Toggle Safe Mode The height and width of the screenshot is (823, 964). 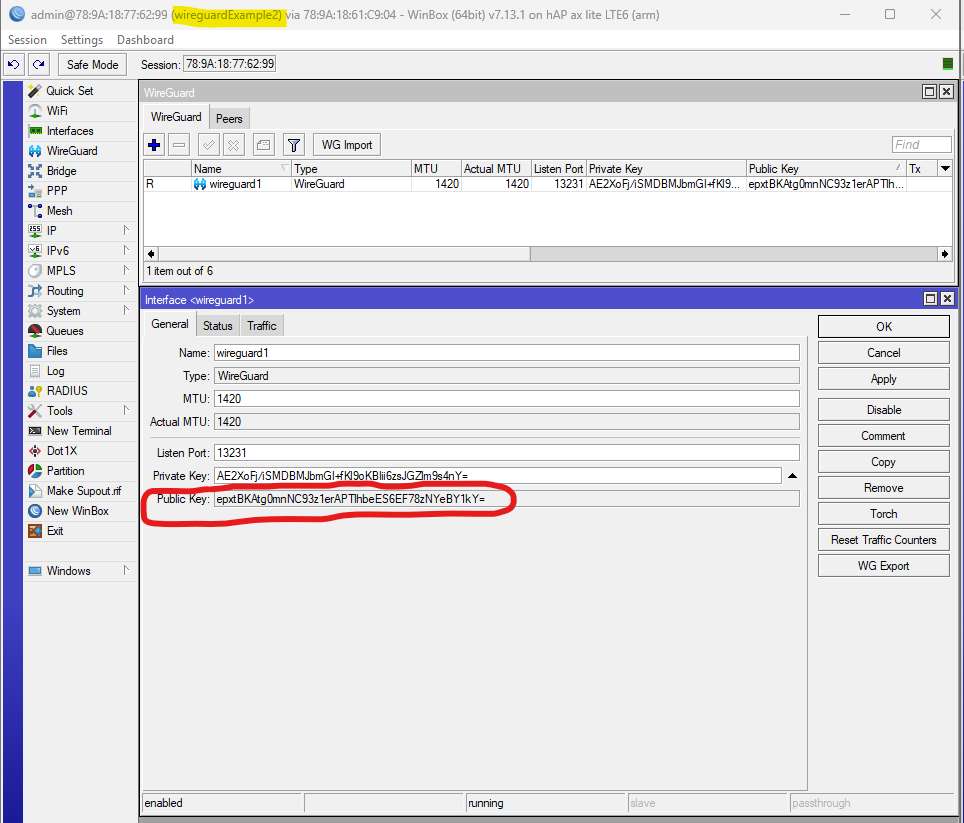[x=92, y=64]
